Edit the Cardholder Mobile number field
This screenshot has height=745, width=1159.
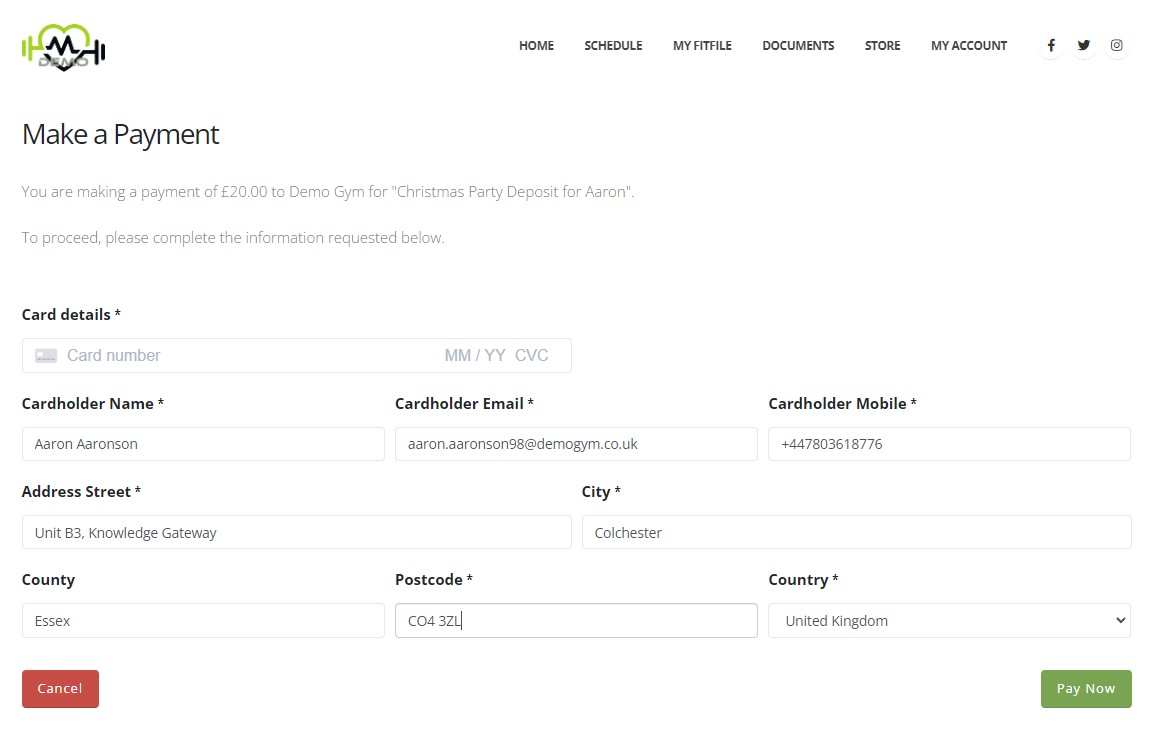tap(949, 444)
